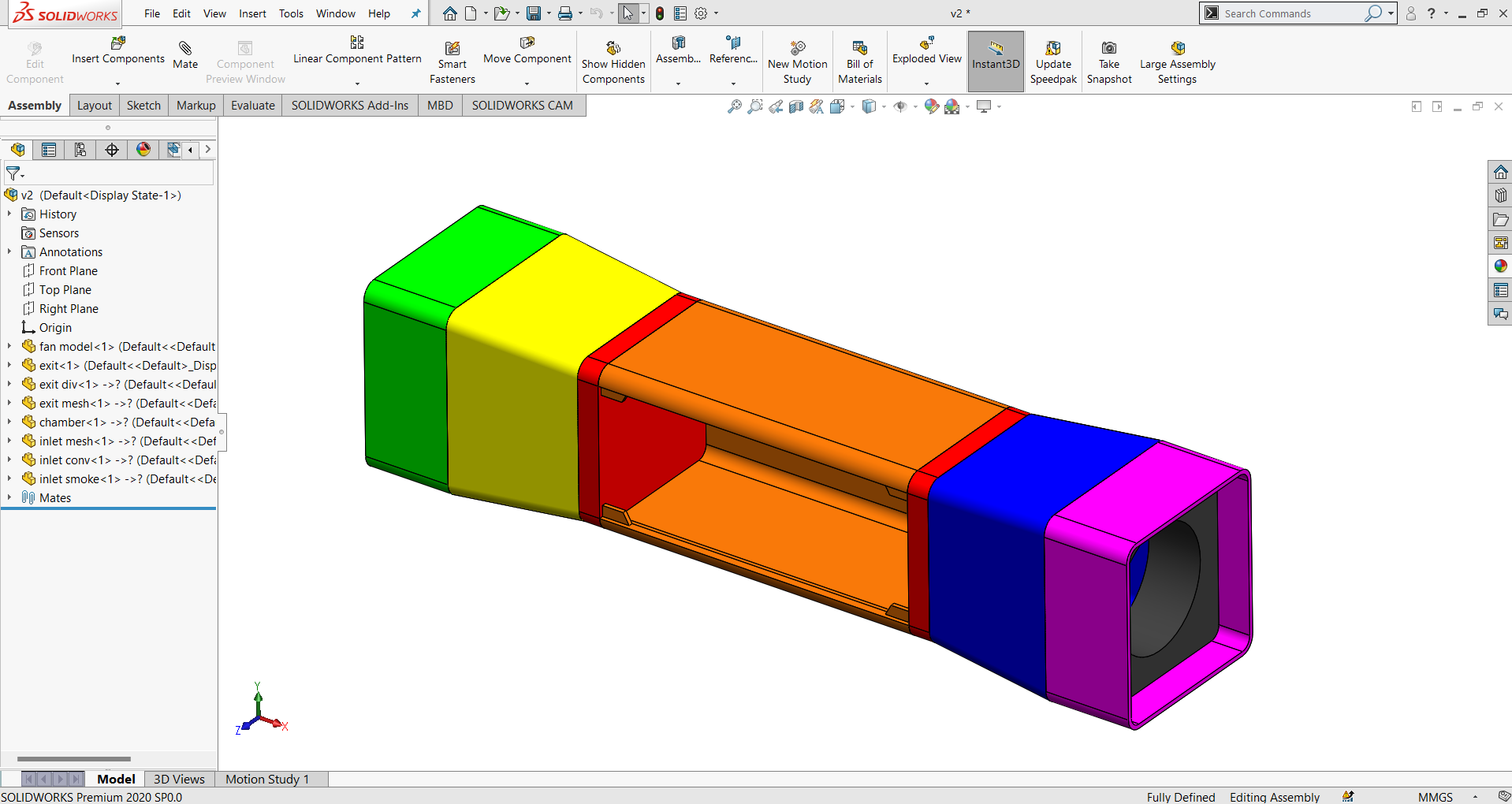The image size is (1512, 804).
Task: Open Insert Components dropdown arrow
Action: 117,83
